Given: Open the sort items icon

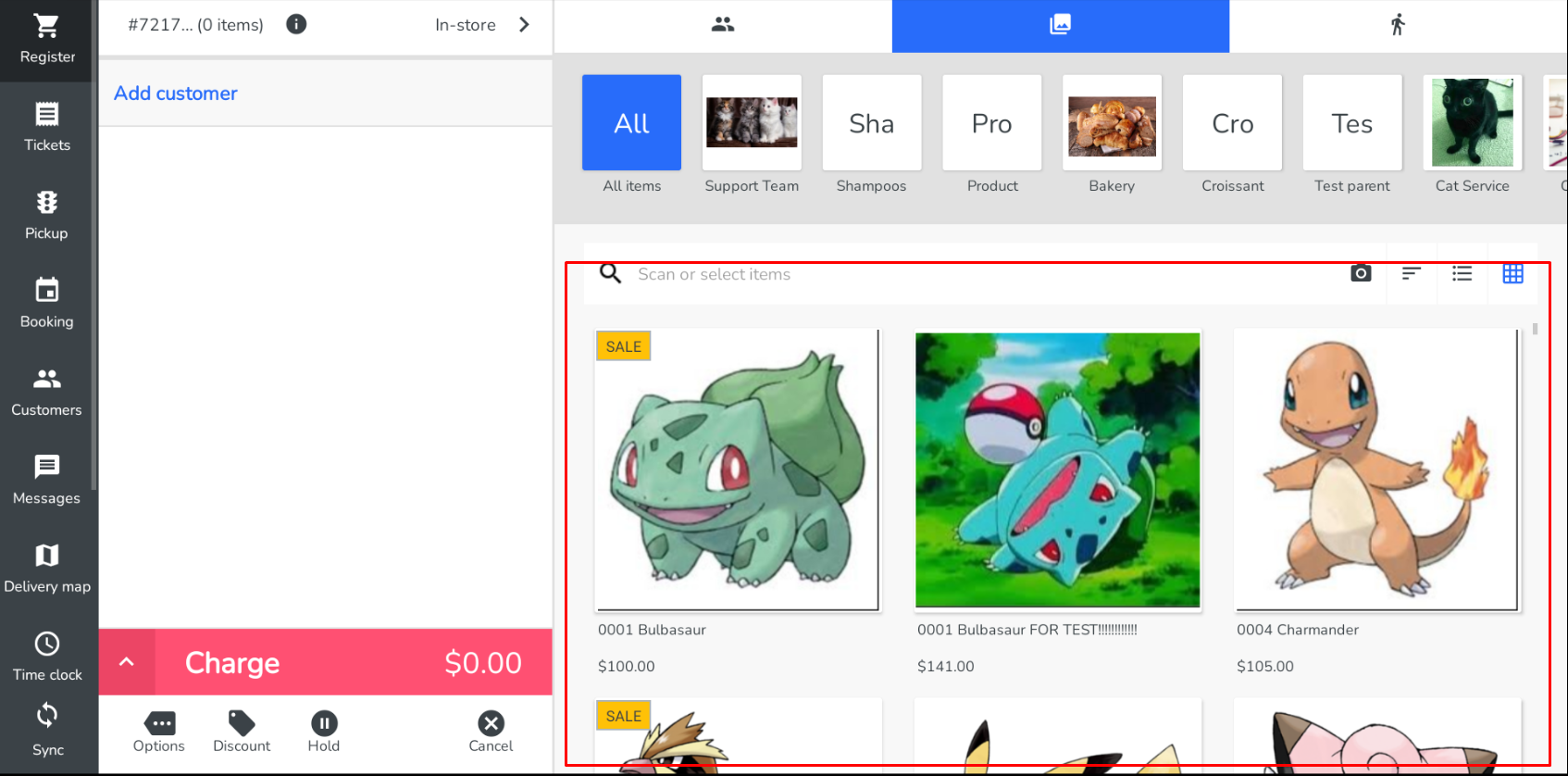Looking at the screenshot, I should [x=1411, y=273].
